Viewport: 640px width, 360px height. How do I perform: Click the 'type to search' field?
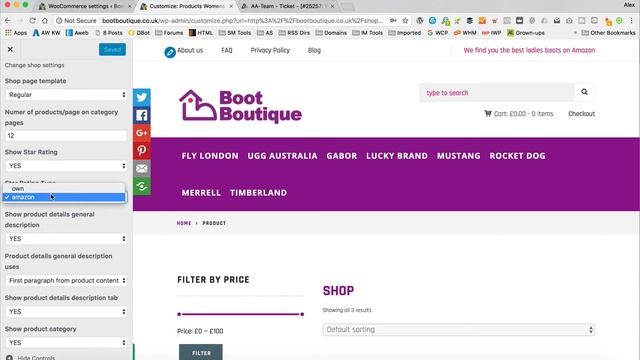tap(496, 93)
